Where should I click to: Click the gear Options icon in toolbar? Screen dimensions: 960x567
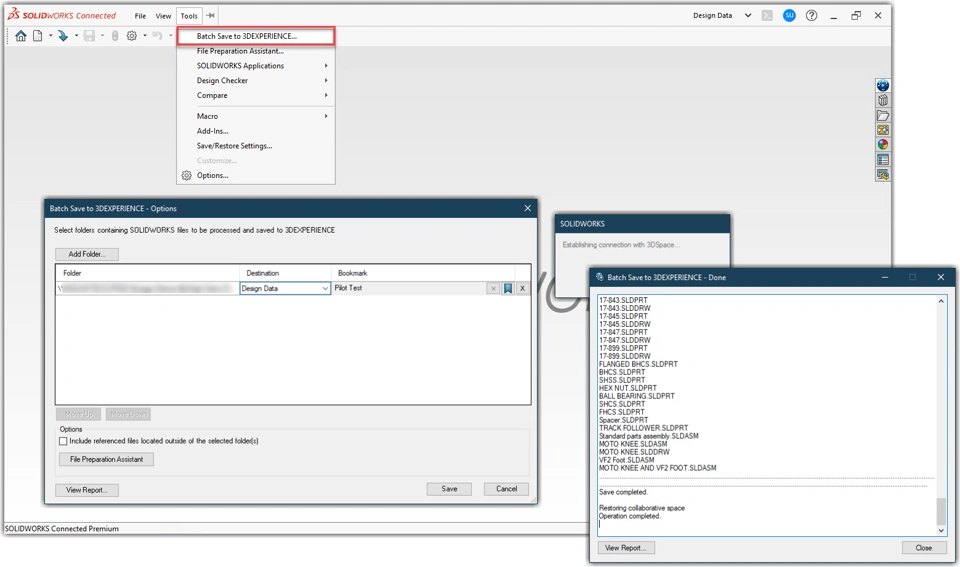(x=132, y=36)
